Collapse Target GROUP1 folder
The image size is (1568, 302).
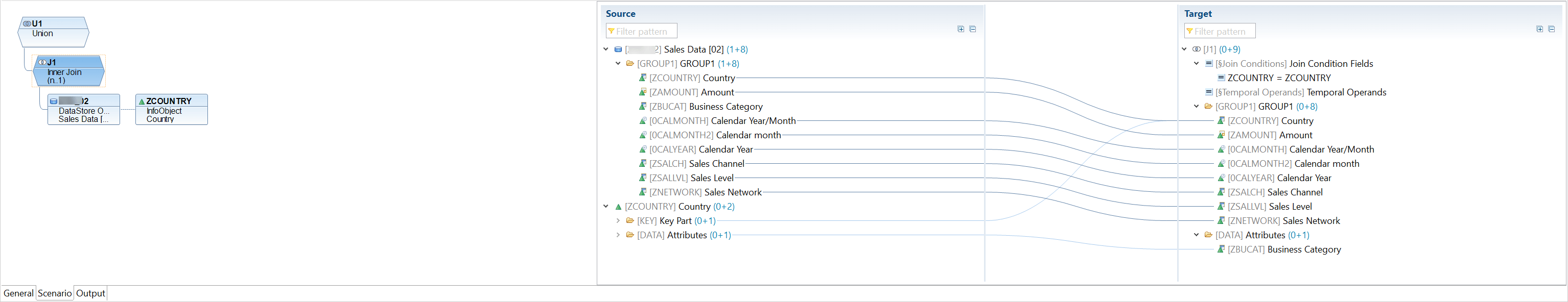(x=1196, y=106)
